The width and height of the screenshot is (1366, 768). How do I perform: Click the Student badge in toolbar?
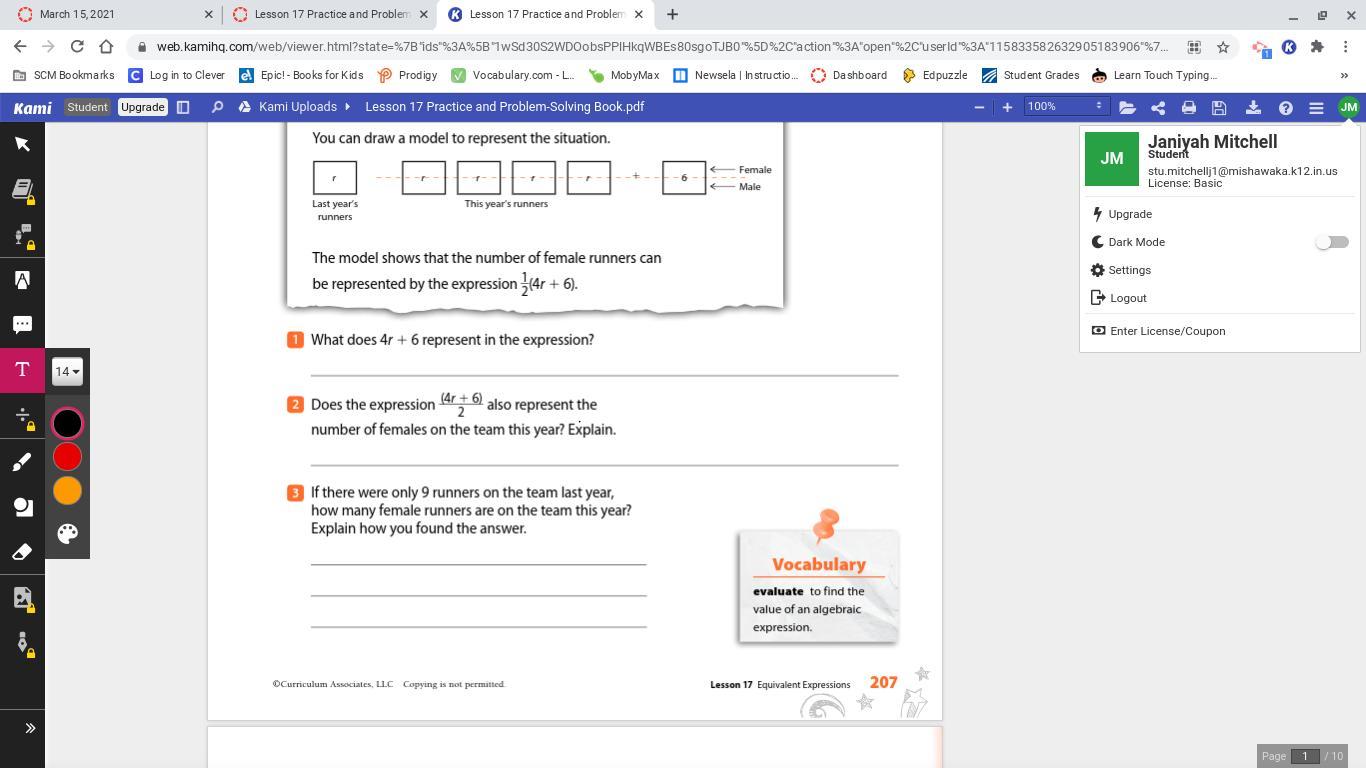(87, 107)
